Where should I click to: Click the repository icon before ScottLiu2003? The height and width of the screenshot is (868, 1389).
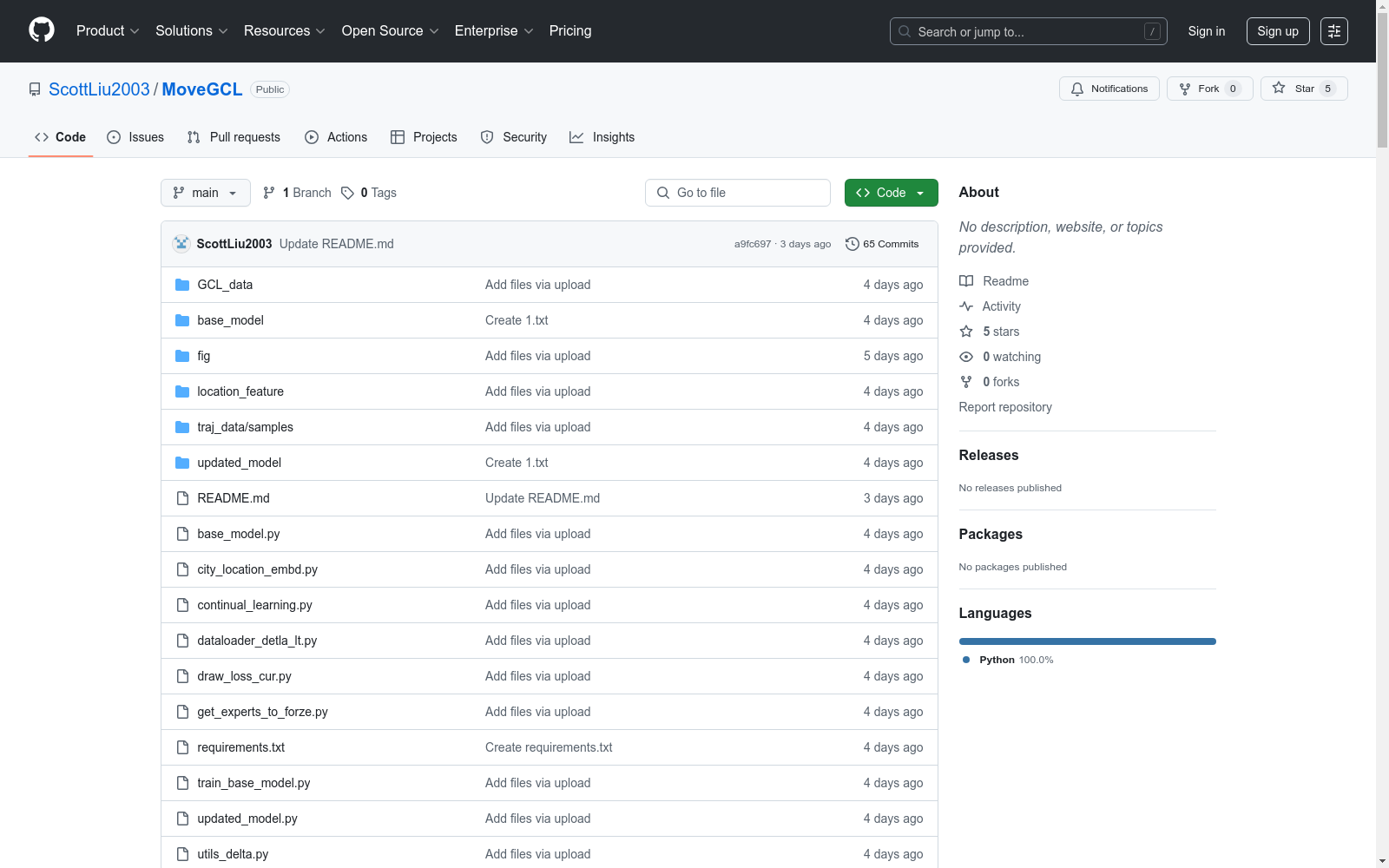(x=35, y=89)
